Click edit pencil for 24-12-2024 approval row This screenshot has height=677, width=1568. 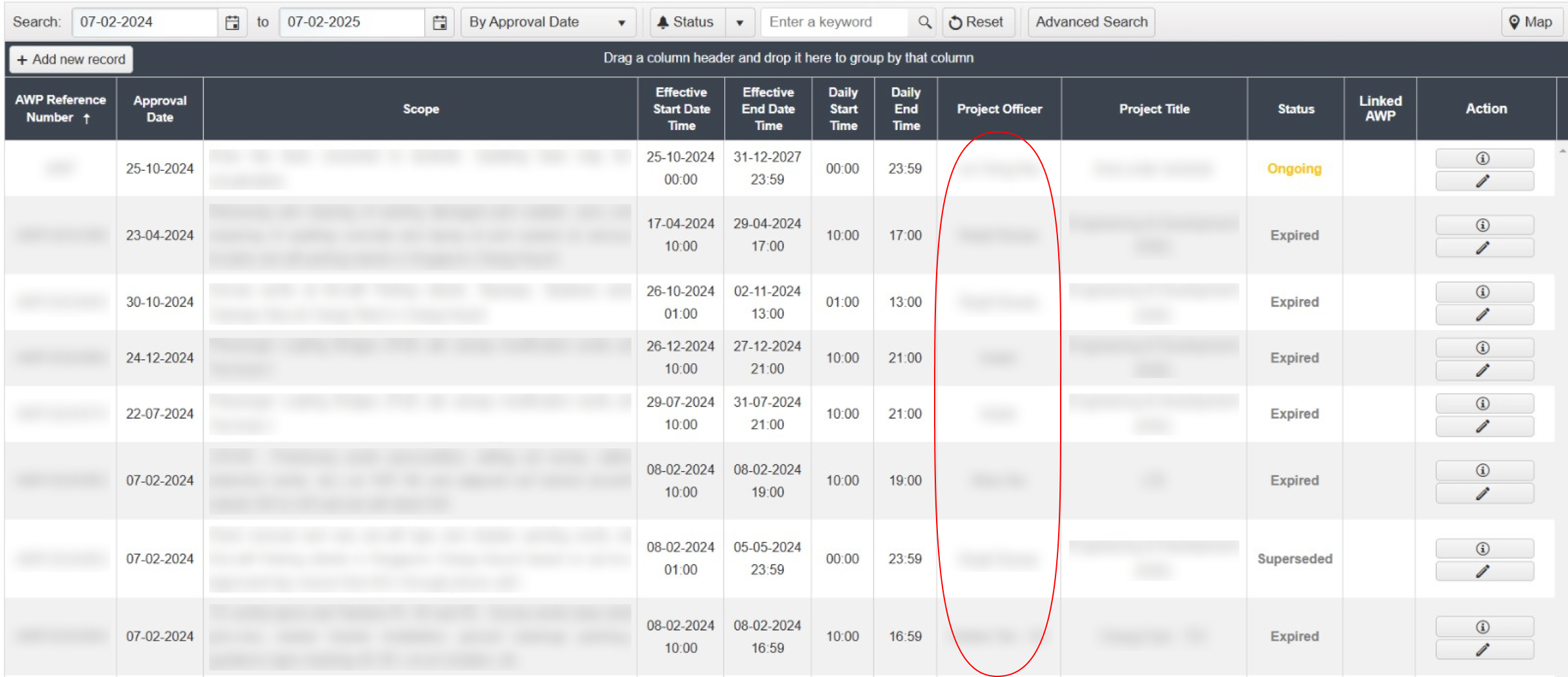point(1484,371)
